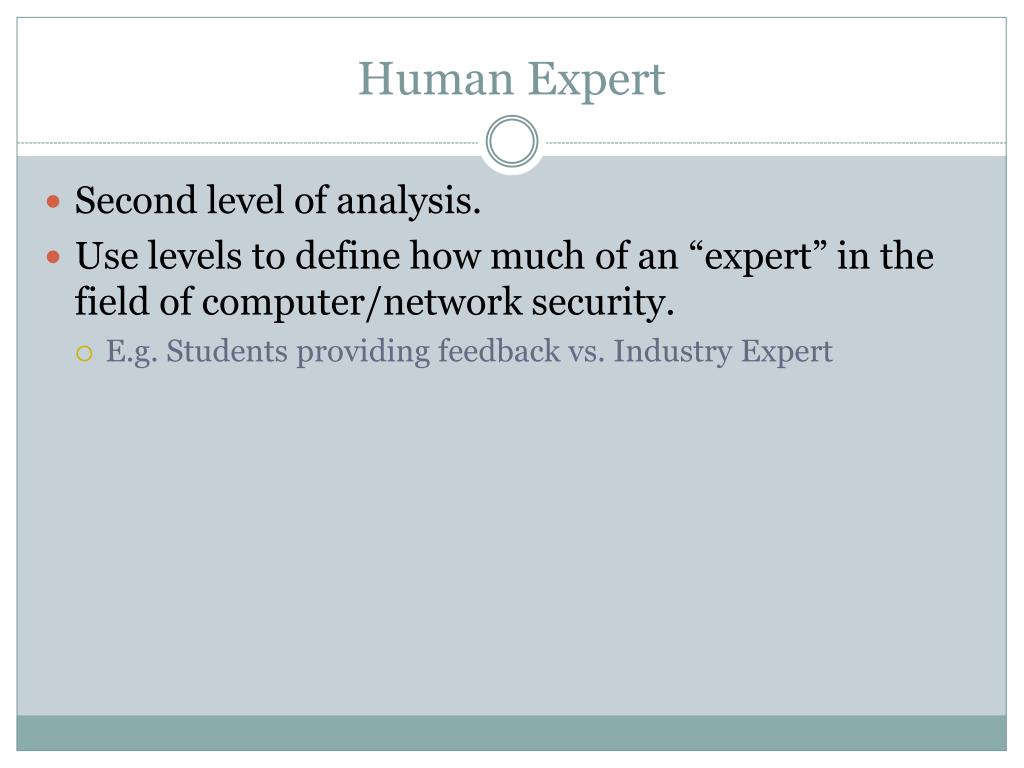Click the line starting "Use levels to define"
Screen dimensions: 1024x768
[504, 255]
